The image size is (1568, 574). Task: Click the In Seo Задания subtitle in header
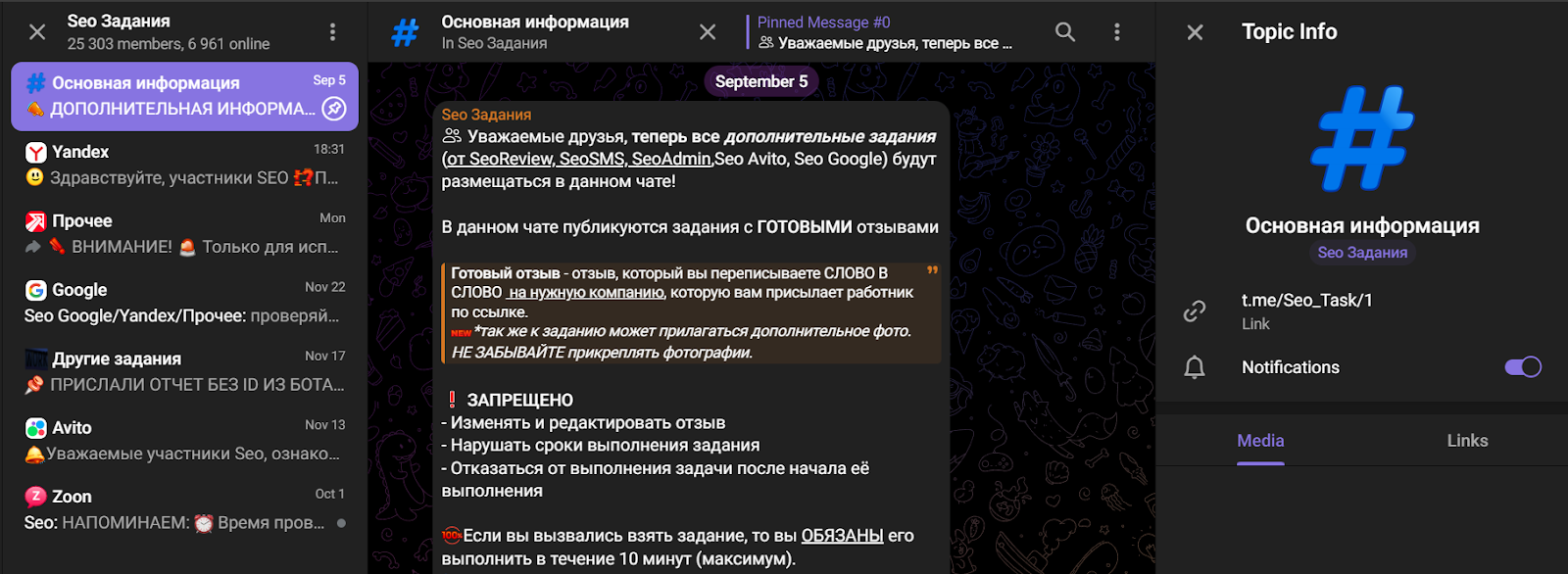[494, 43]
